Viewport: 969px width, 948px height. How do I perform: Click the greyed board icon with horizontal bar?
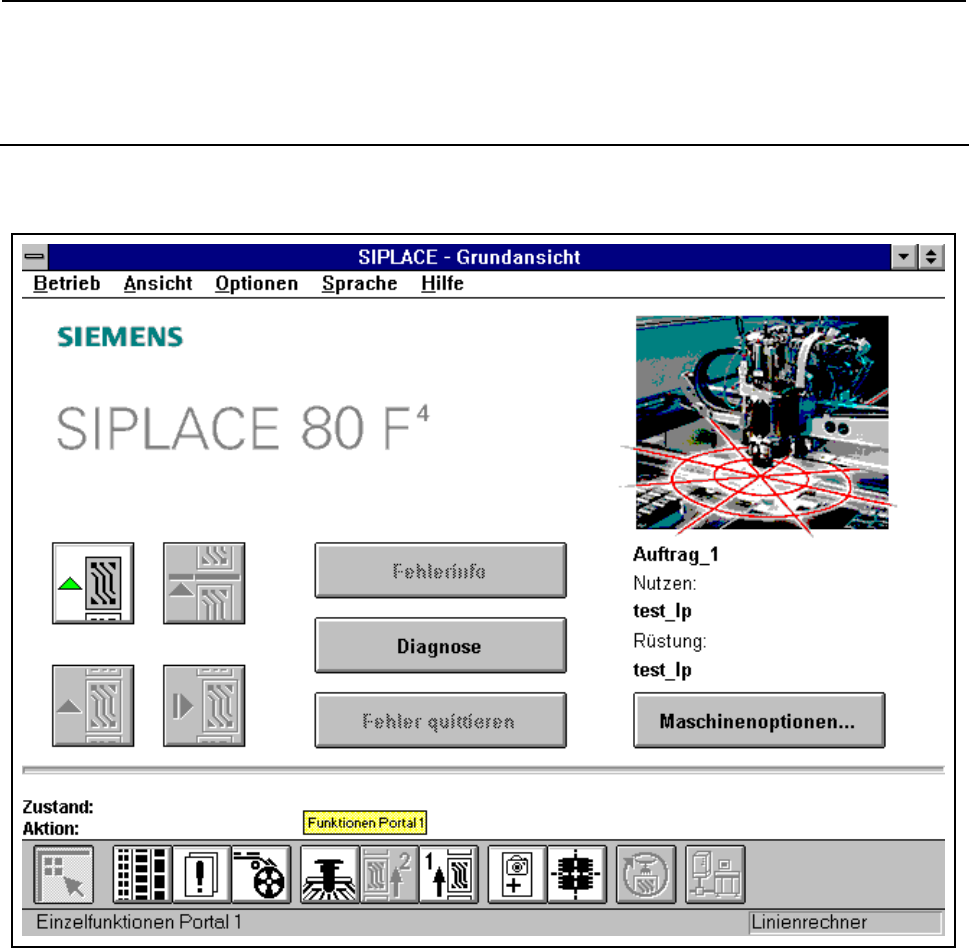pyautogui.click(x=204, y=583)
